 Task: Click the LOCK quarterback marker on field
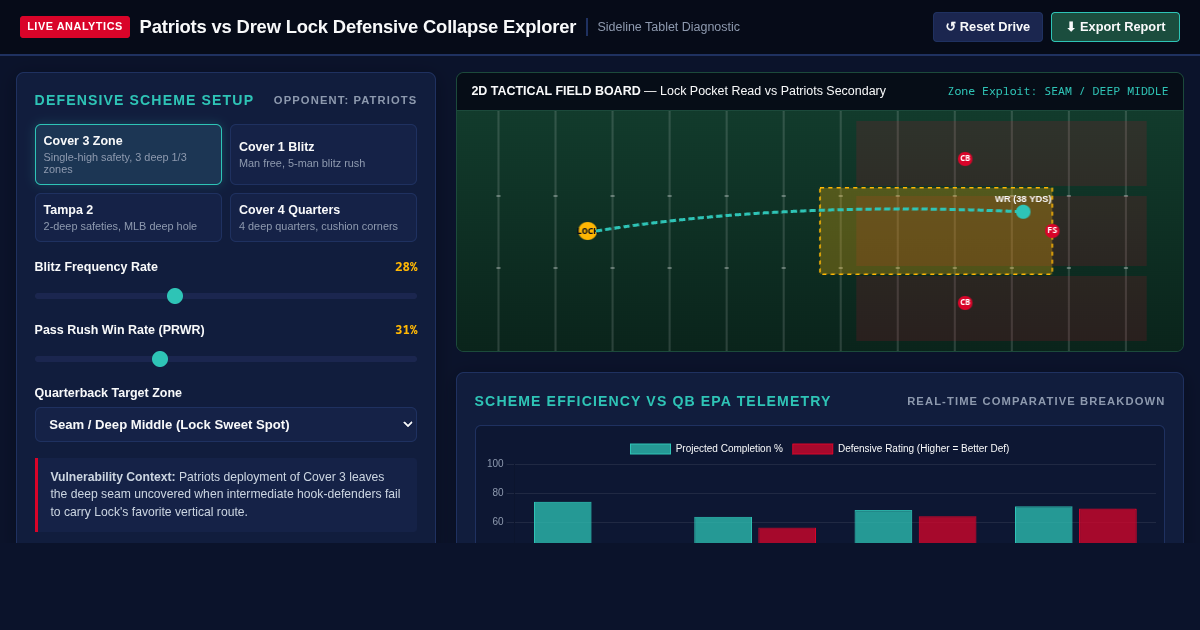click(x=587, y=231)
